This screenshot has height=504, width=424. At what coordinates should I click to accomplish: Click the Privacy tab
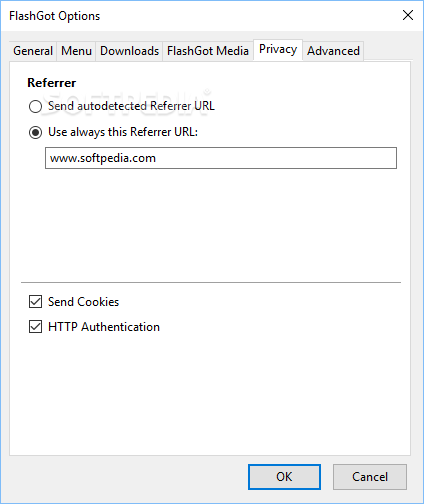[278, 50]
